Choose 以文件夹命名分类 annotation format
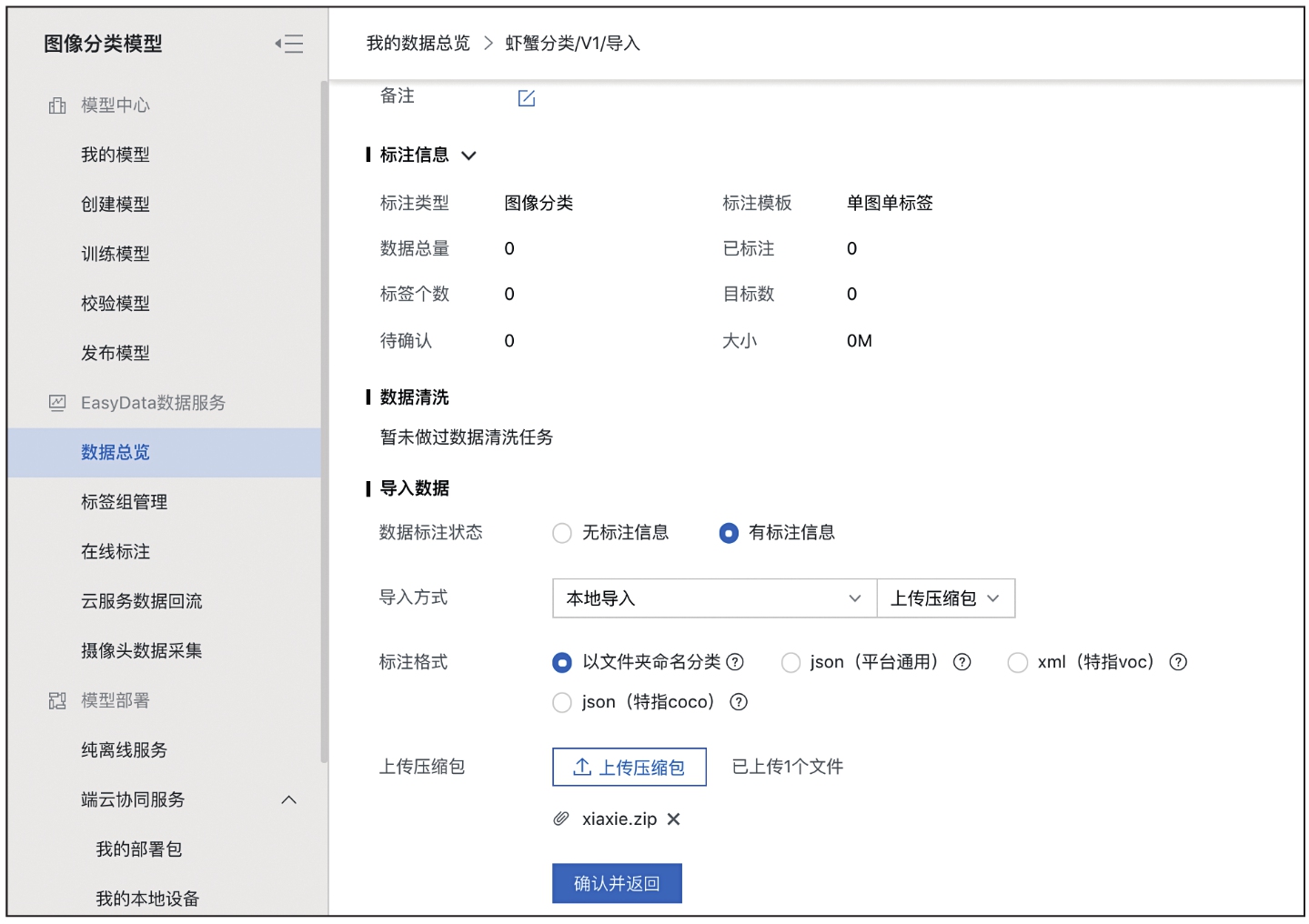 point(562,663)
